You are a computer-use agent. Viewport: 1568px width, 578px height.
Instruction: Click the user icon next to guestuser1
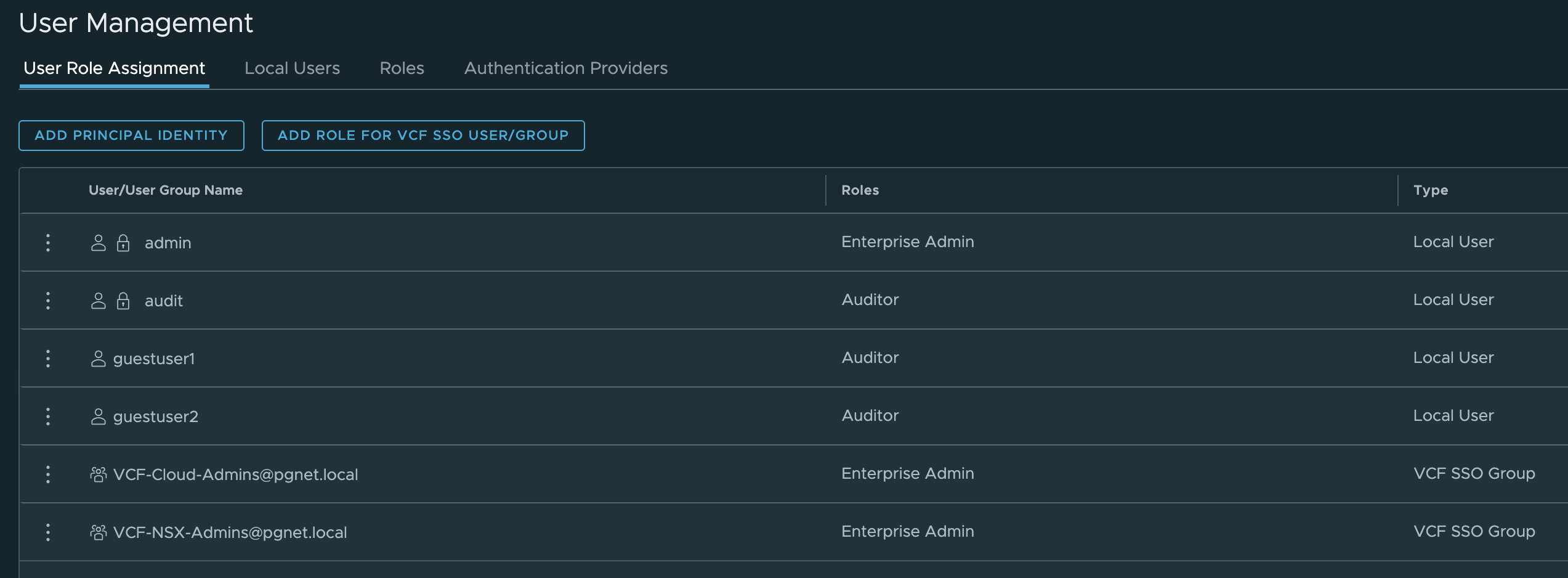tap(99, 359)
